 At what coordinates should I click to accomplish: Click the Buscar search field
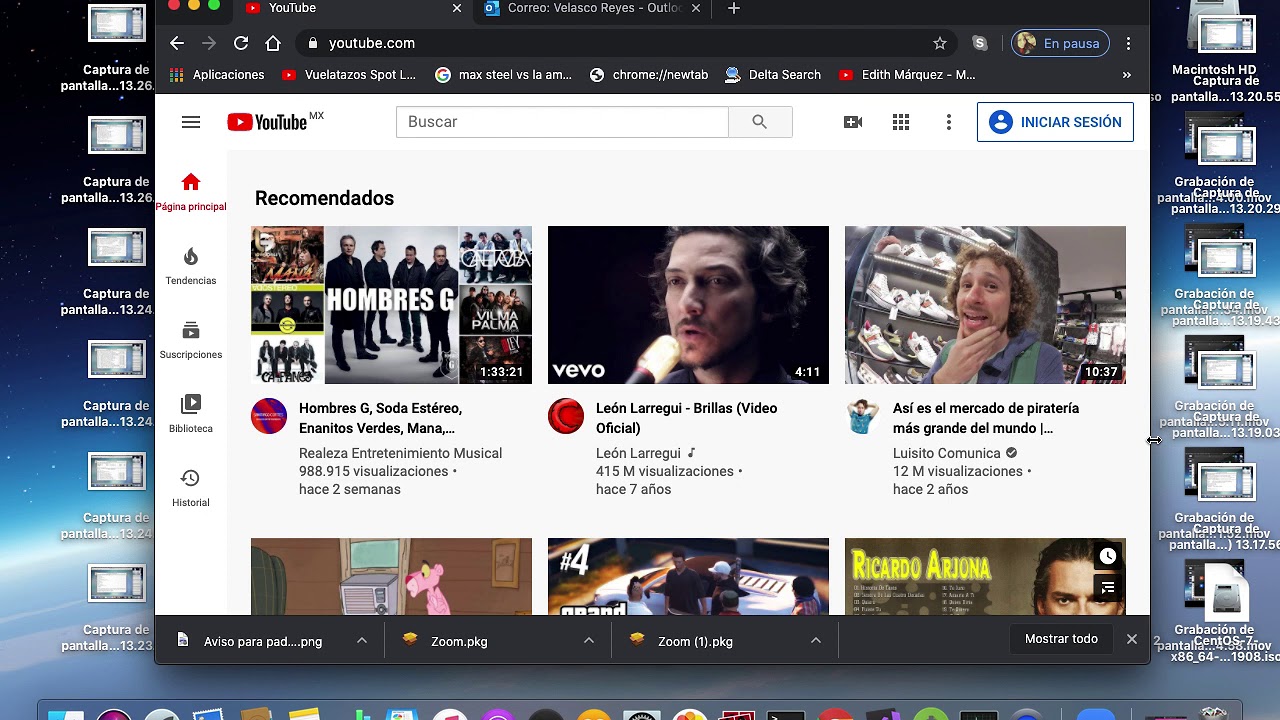coord(563,122)
